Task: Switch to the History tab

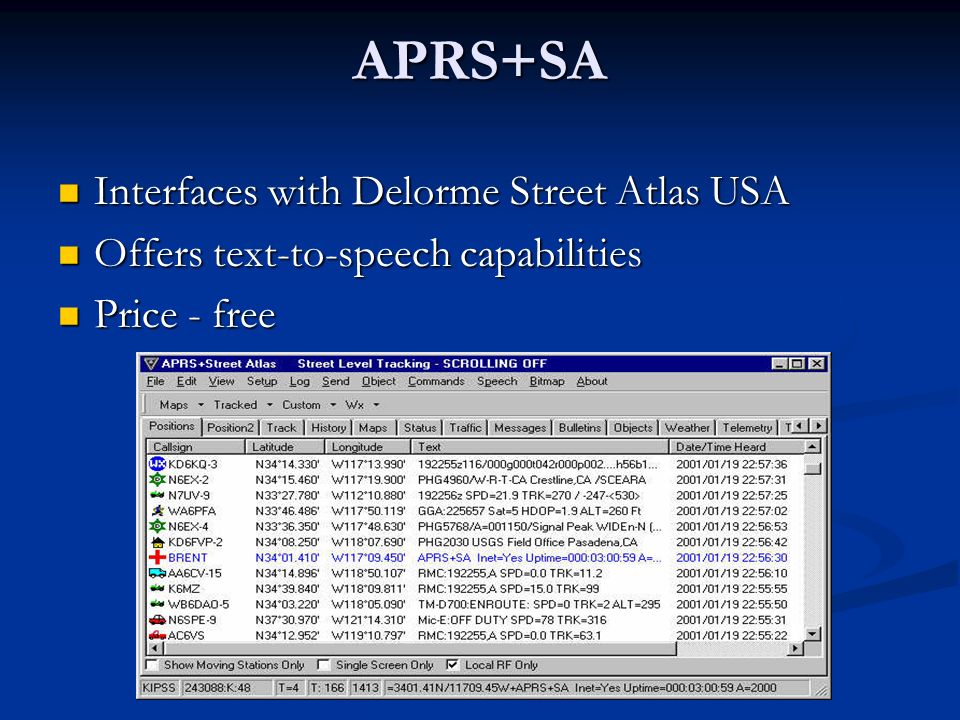Action: point(329,428)
